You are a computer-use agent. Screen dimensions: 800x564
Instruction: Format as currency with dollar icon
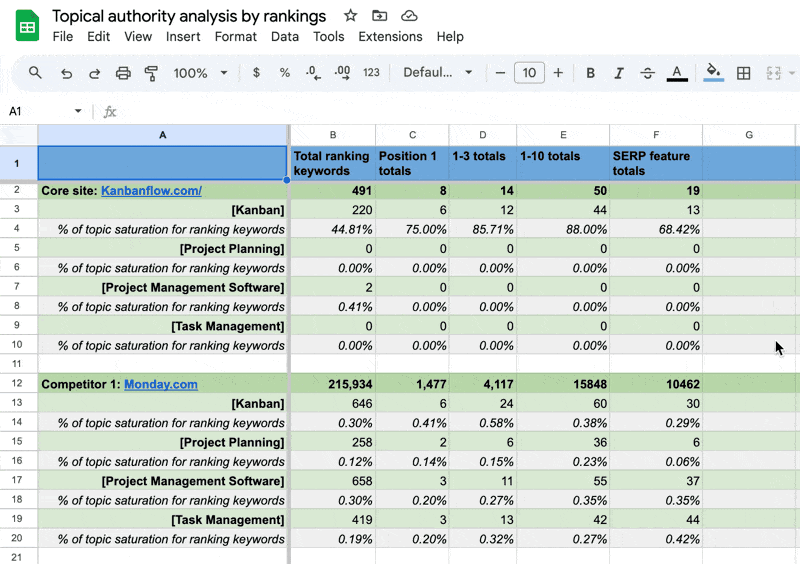click(256, 73)
